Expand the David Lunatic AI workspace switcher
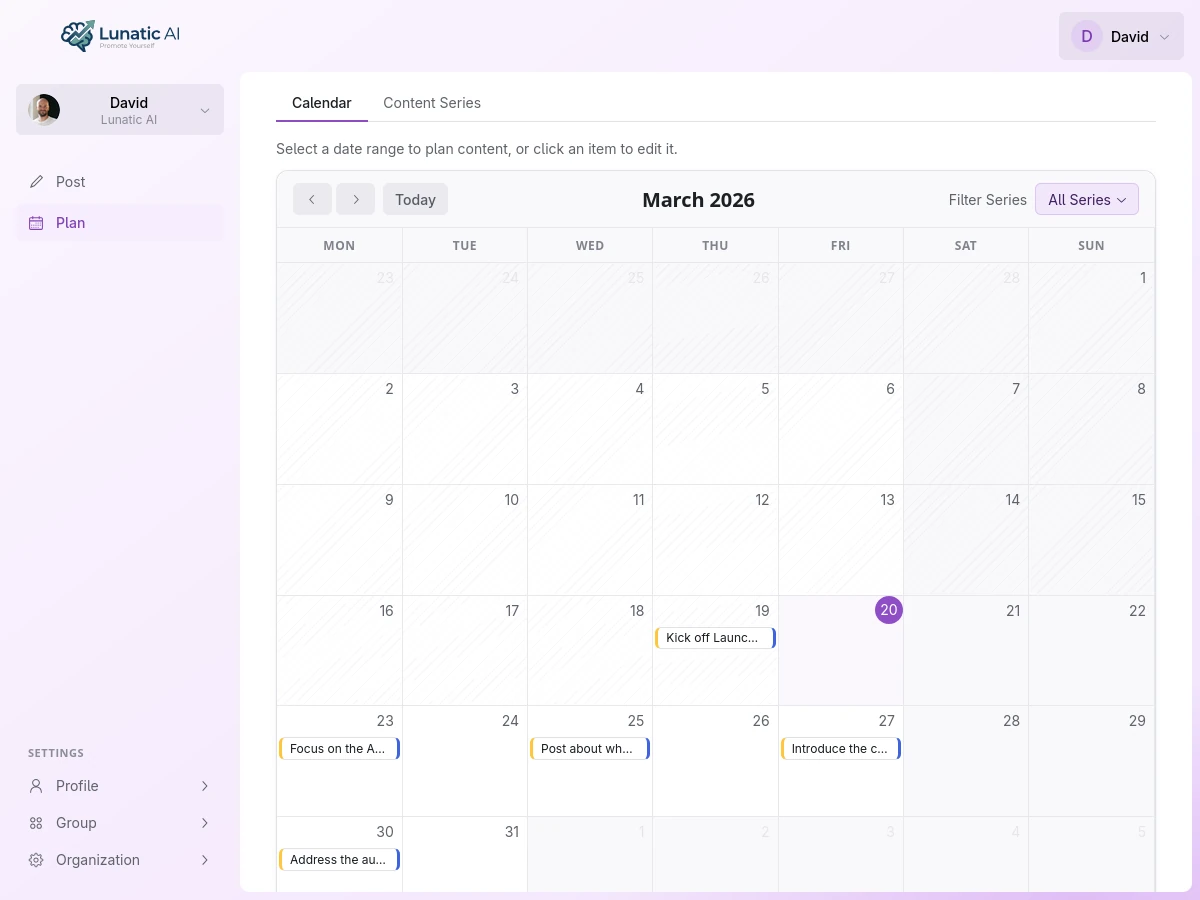 click(120, 110)
